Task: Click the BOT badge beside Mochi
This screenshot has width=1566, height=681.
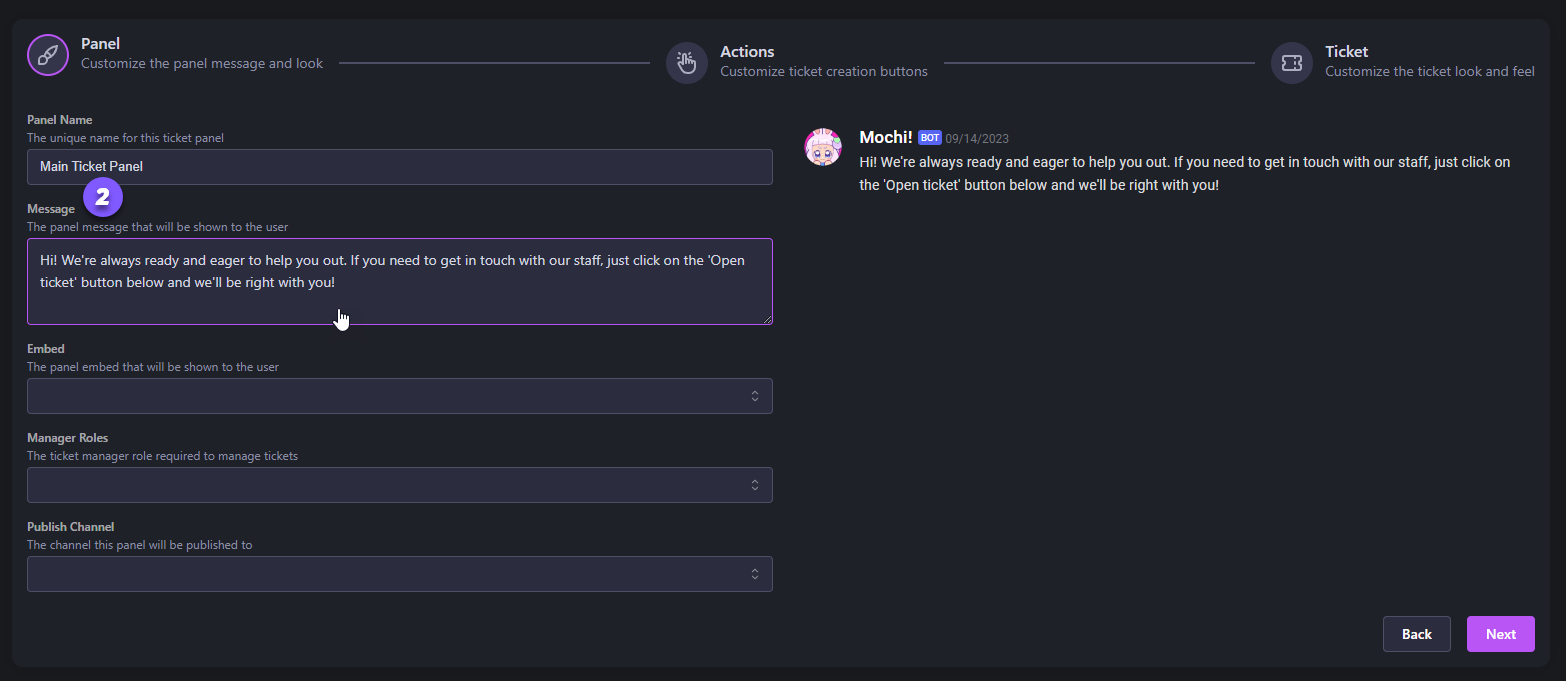Action: click(x=929, y=138)
